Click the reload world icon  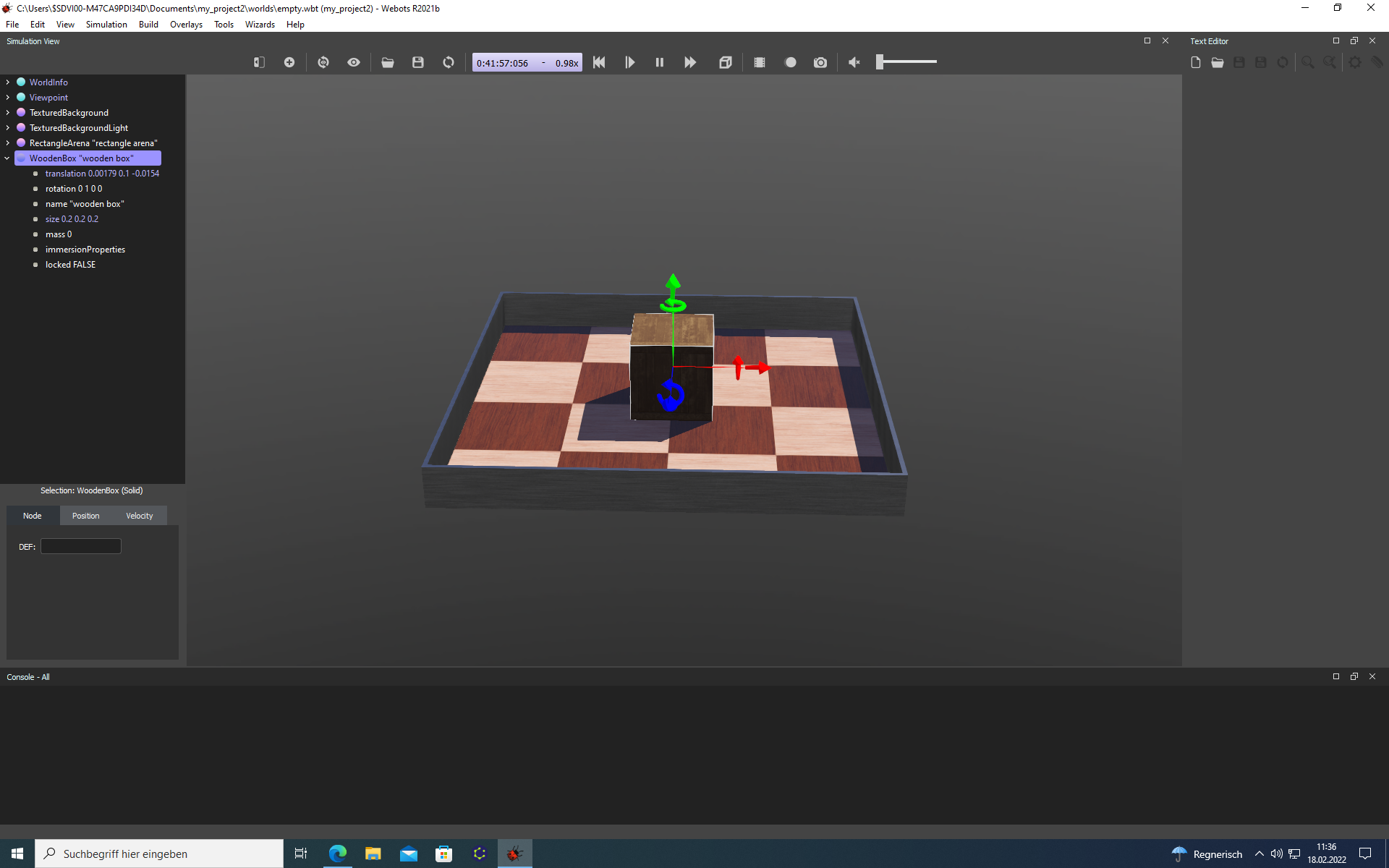[x=449, y=63]
